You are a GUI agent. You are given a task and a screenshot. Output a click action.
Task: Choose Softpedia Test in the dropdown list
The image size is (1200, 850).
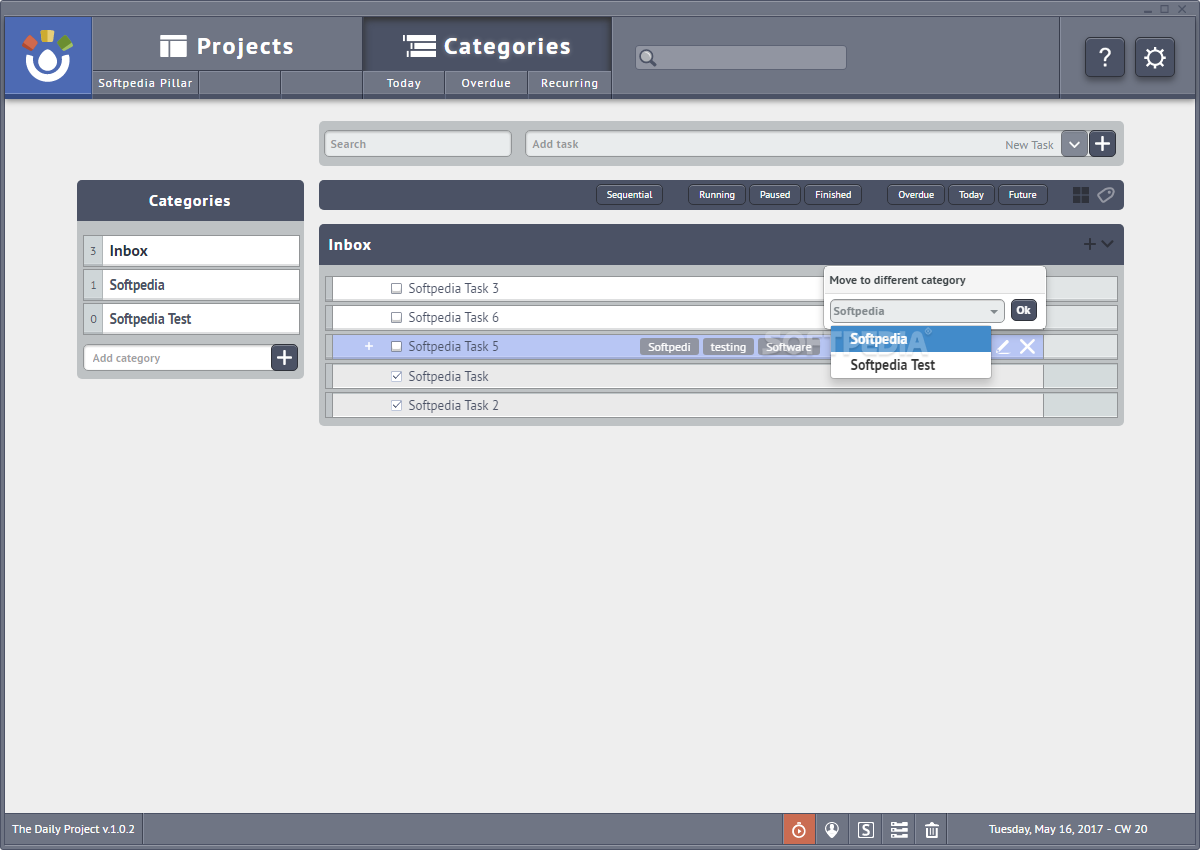[911, 365]
